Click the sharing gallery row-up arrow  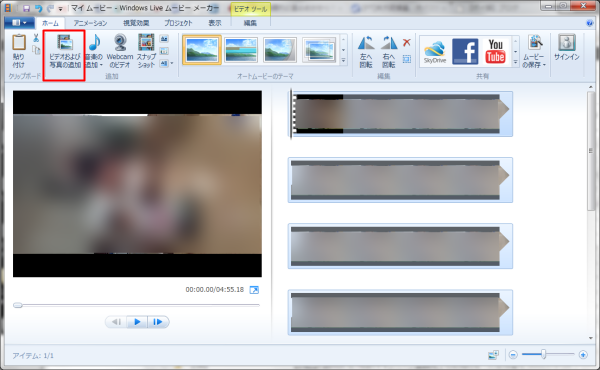(x=515, y=41)
